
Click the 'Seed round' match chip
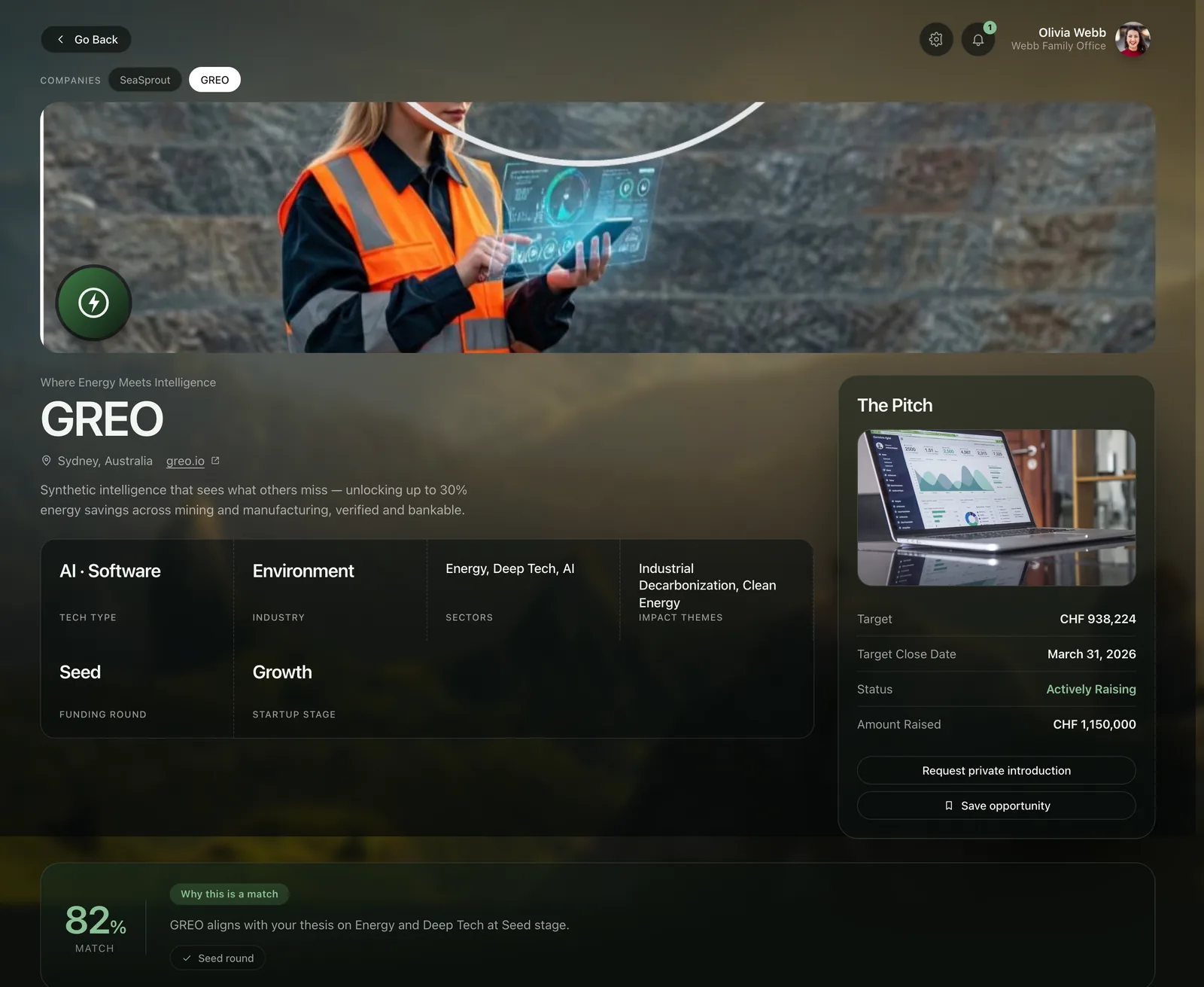tap(217, 958)
